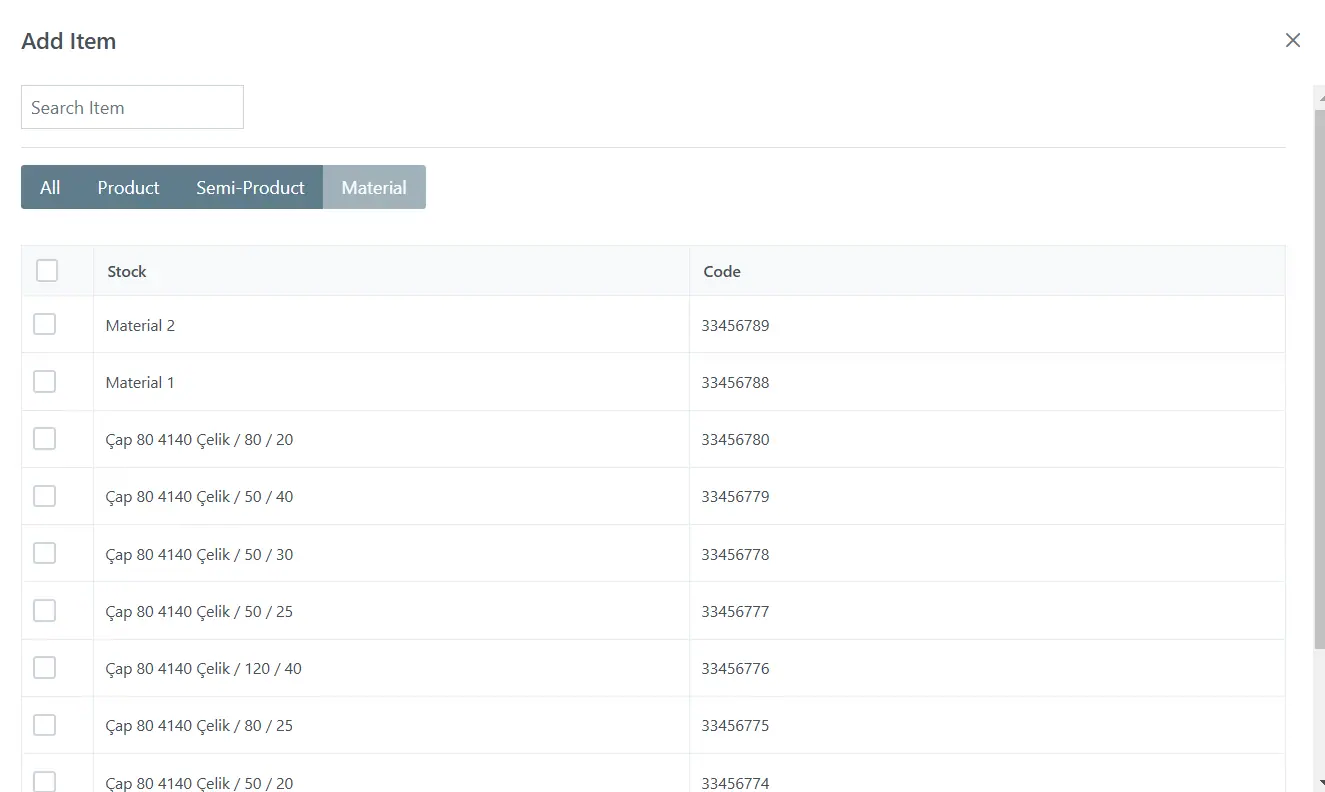The height and width of the screenshot is (792, 1325).
Task: Click code 33456788
Action: (735, 382)
